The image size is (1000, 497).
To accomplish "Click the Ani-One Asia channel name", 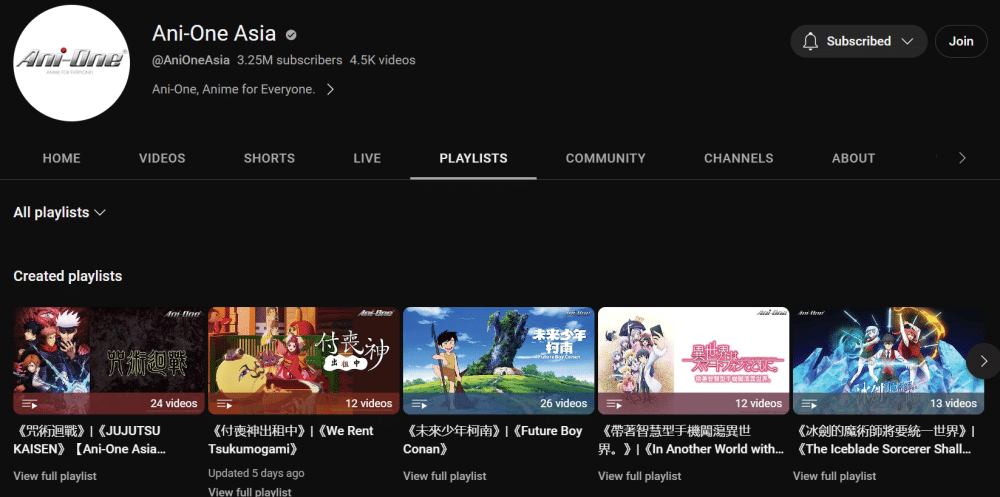I will point(214,33).
